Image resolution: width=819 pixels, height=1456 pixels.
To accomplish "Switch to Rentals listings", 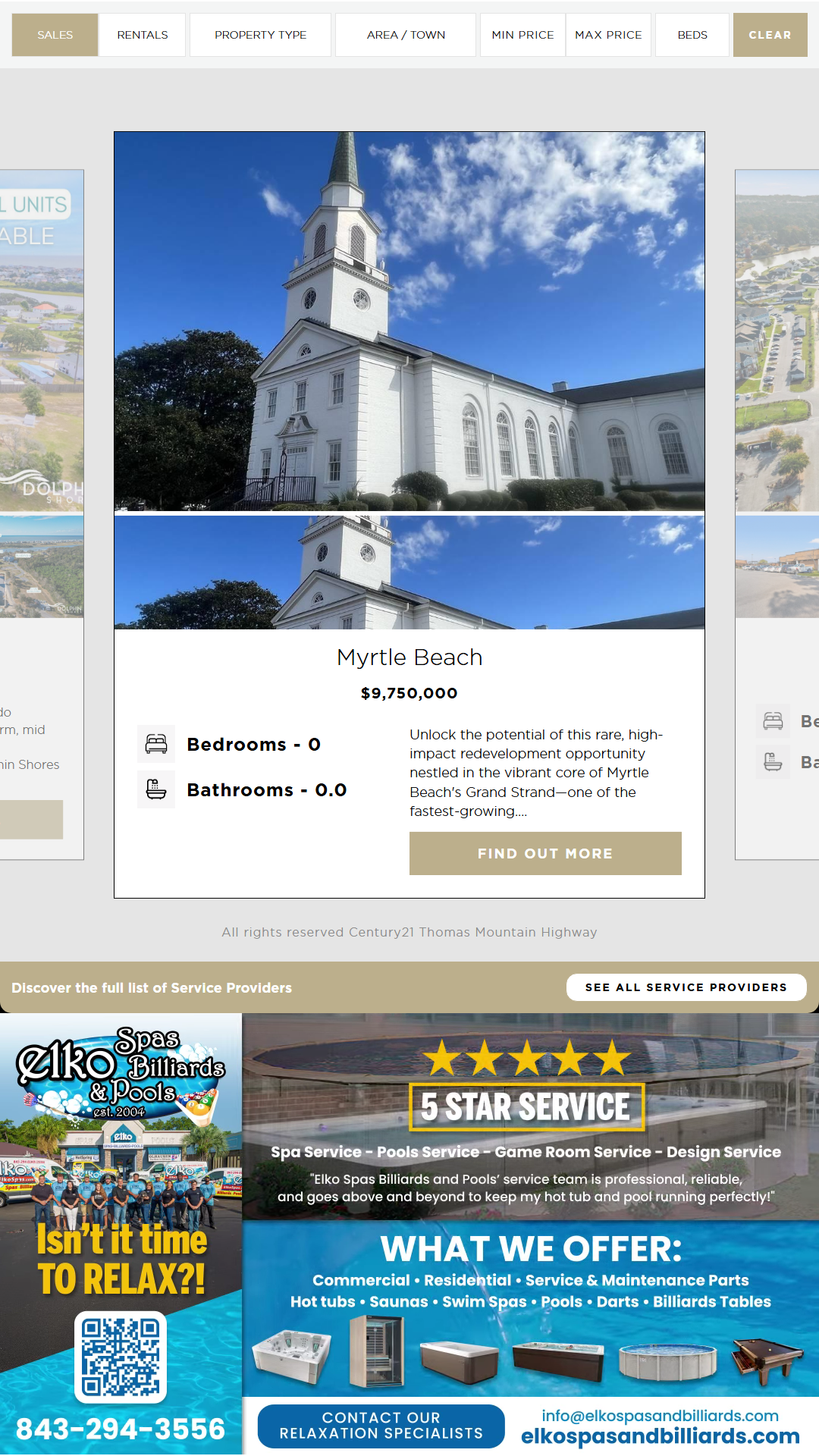I will (143, 35).
